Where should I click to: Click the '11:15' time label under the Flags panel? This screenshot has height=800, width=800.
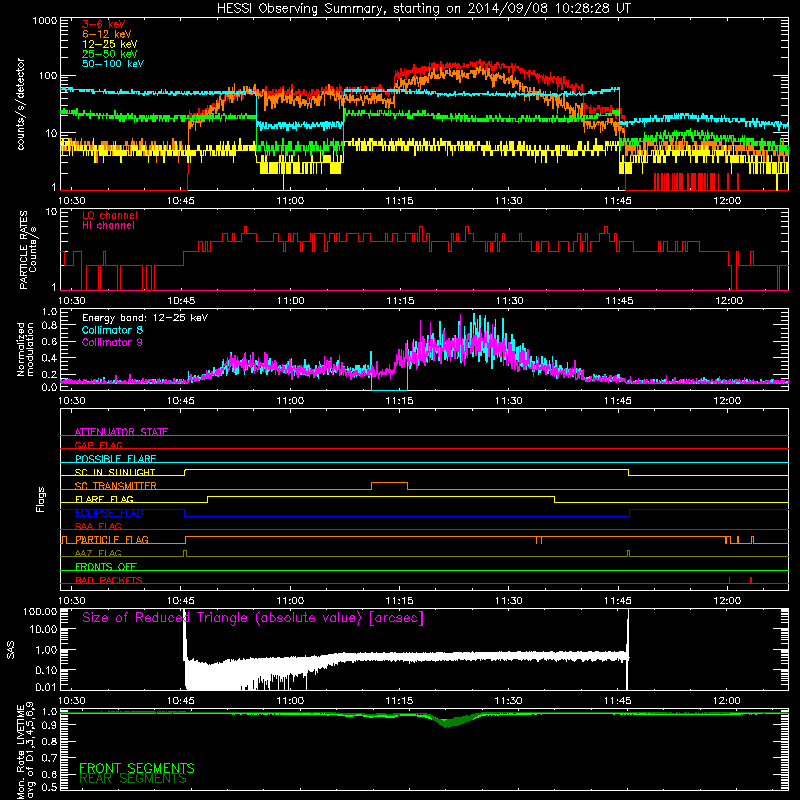(x=399, y=601)
